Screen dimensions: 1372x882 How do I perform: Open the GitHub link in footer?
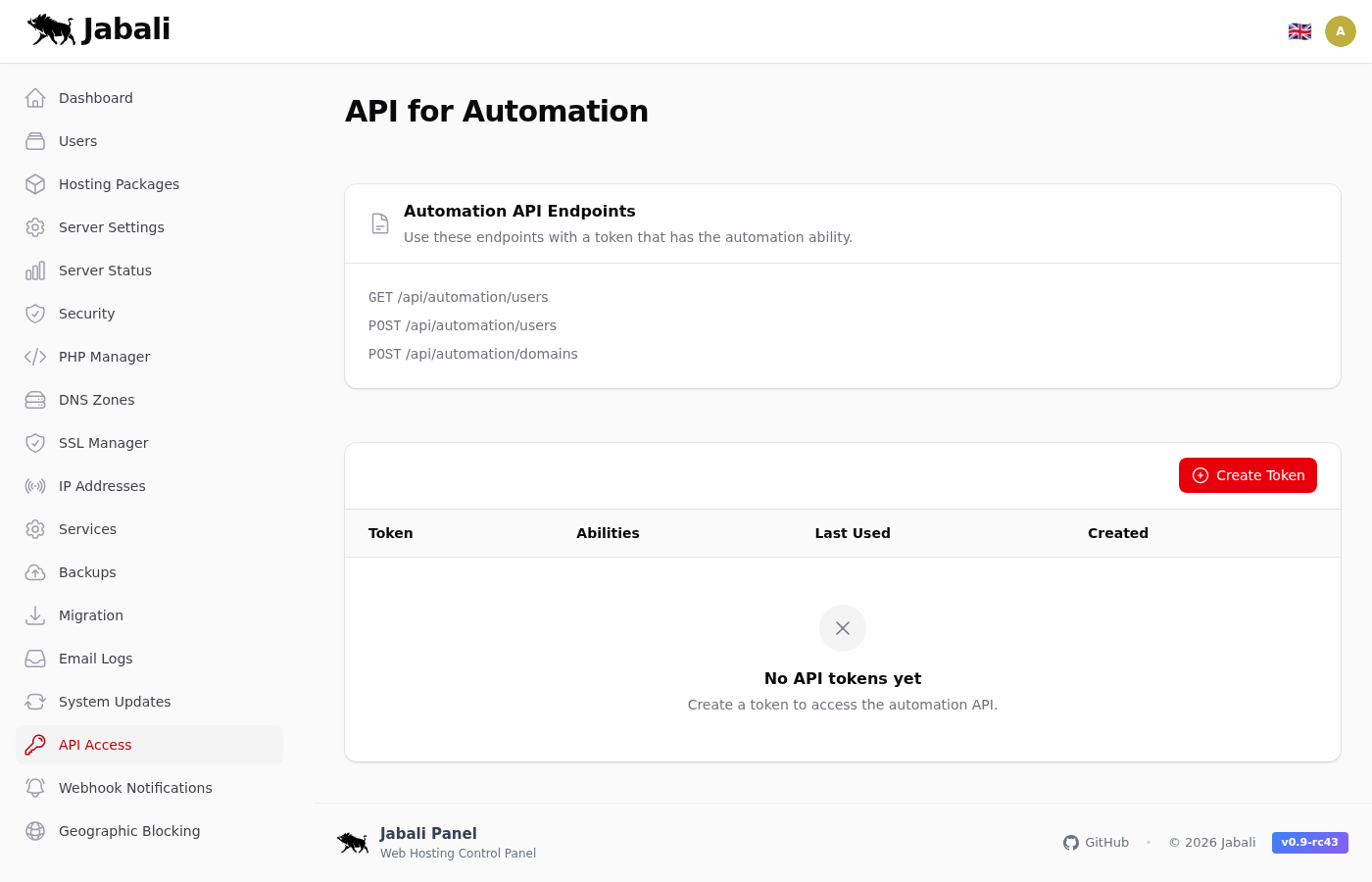(1096, 843)
